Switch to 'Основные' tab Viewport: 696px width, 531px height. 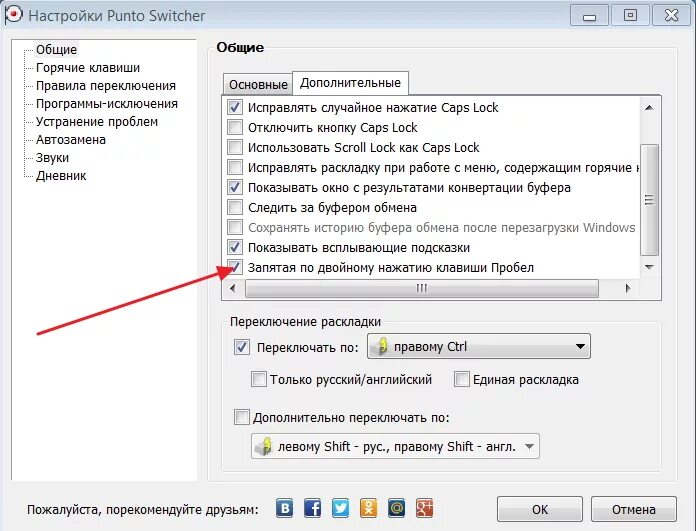pyautogui.click(x=258, y=84)
